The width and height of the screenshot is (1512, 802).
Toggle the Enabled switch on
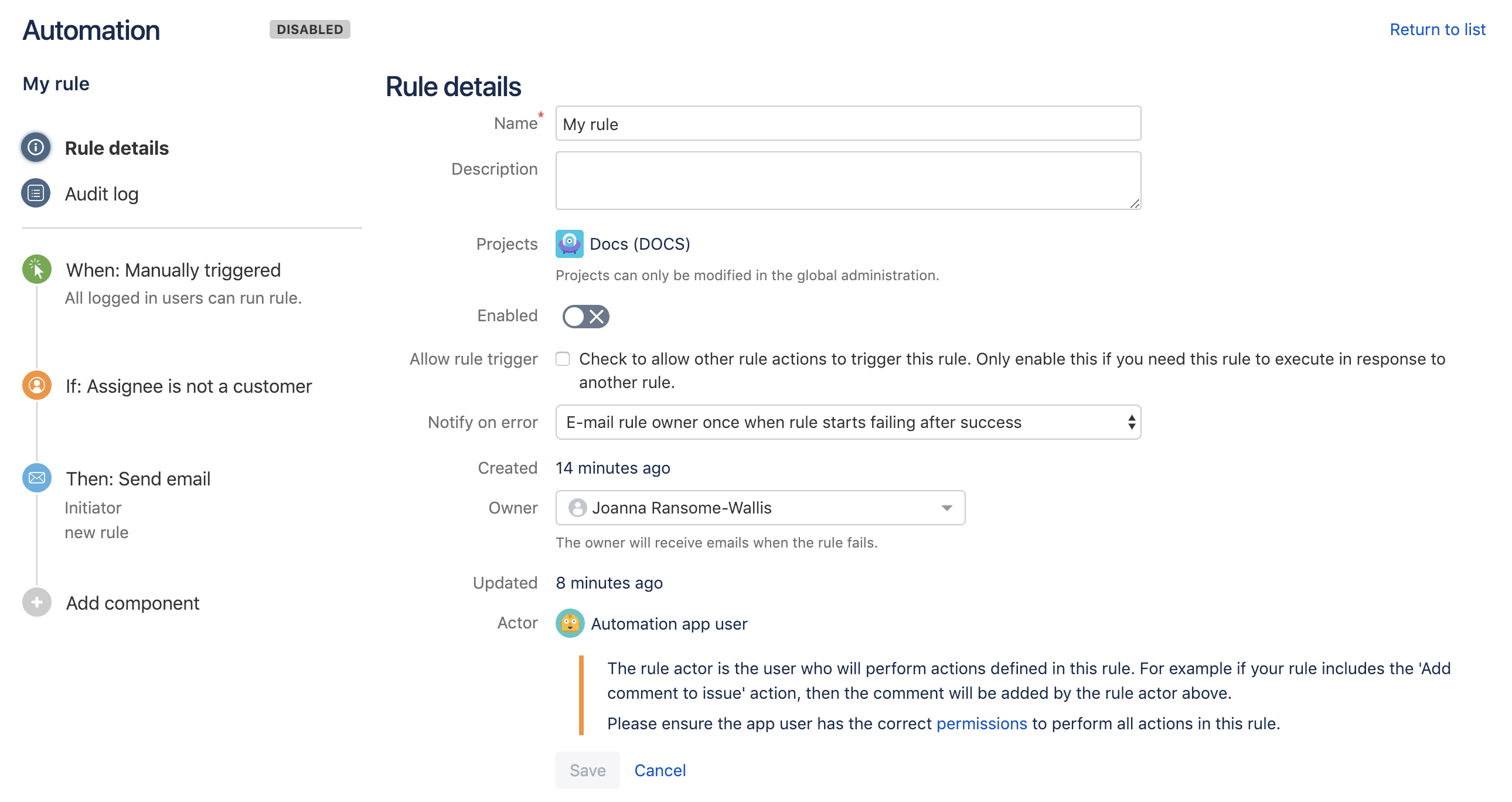585,317
